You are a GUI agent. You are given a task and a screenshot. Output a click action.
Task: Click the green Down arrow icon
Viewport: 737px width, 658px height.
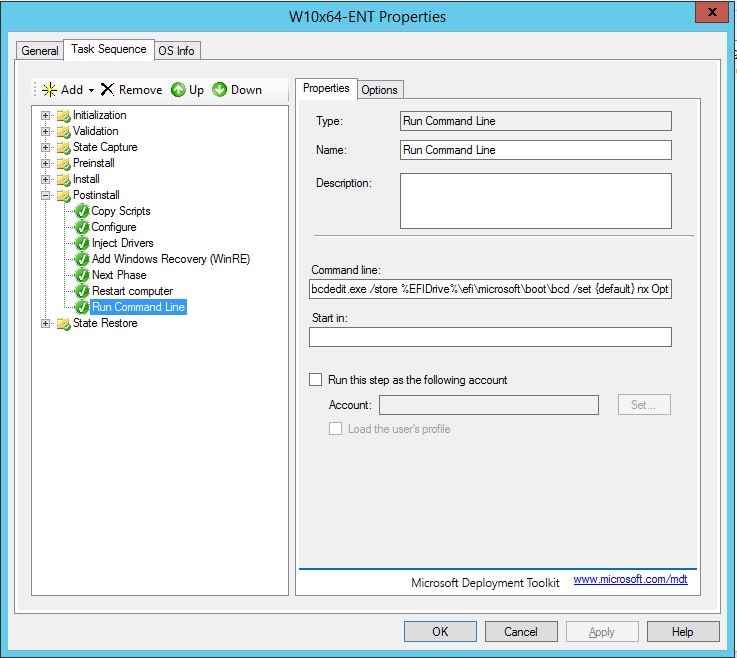tap(219, 89)
